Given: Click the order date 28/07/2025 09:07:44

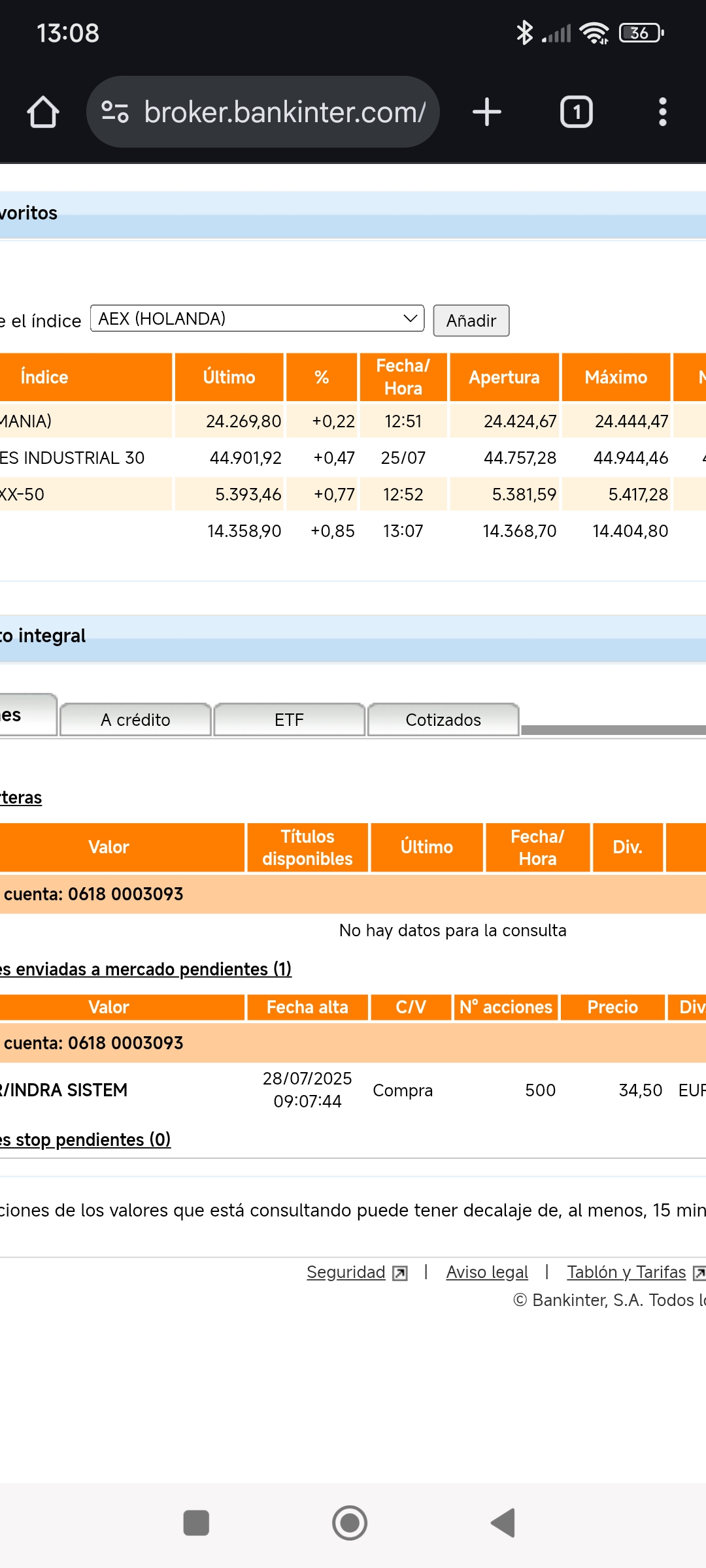Looking at the screenshot, I should [x=307, y=1090].
